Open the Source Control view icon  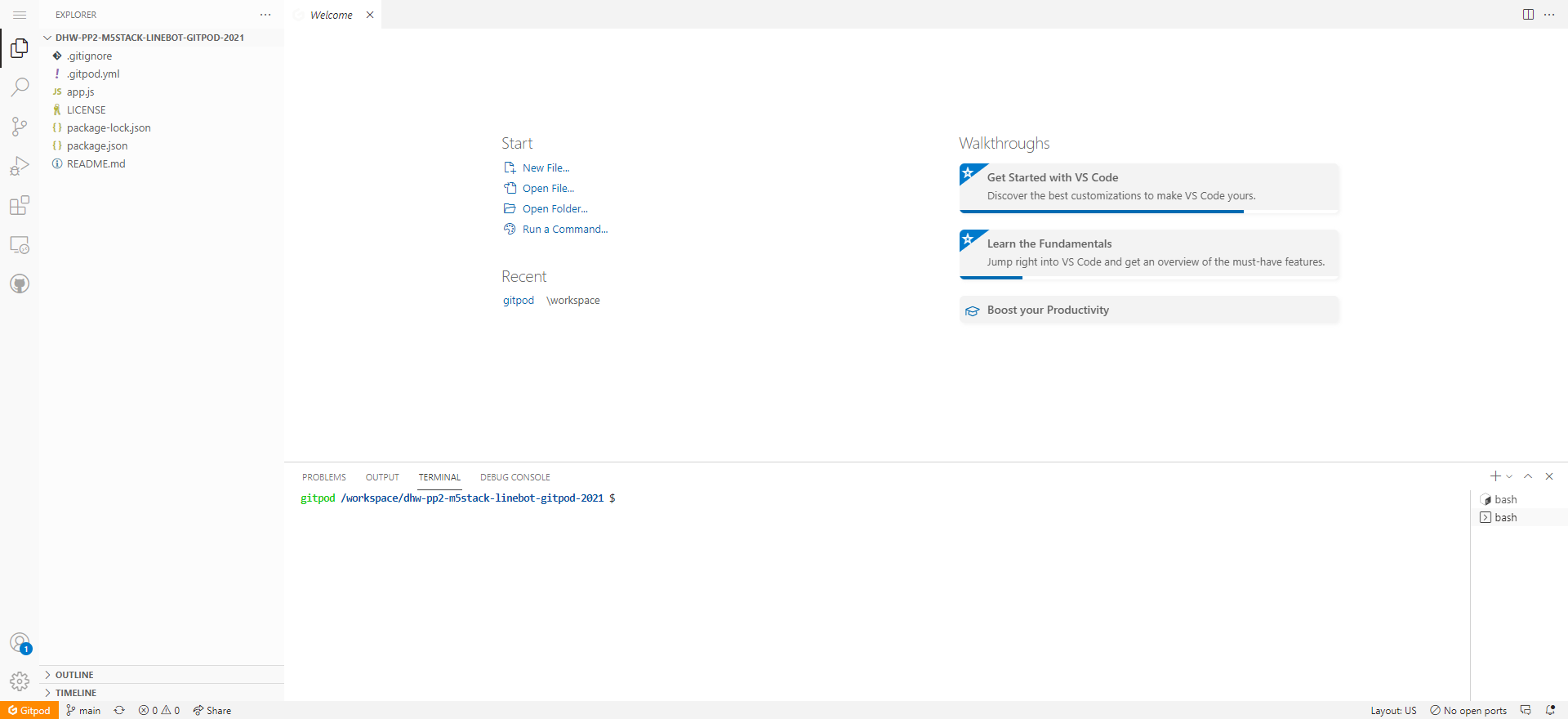point(20,126)
